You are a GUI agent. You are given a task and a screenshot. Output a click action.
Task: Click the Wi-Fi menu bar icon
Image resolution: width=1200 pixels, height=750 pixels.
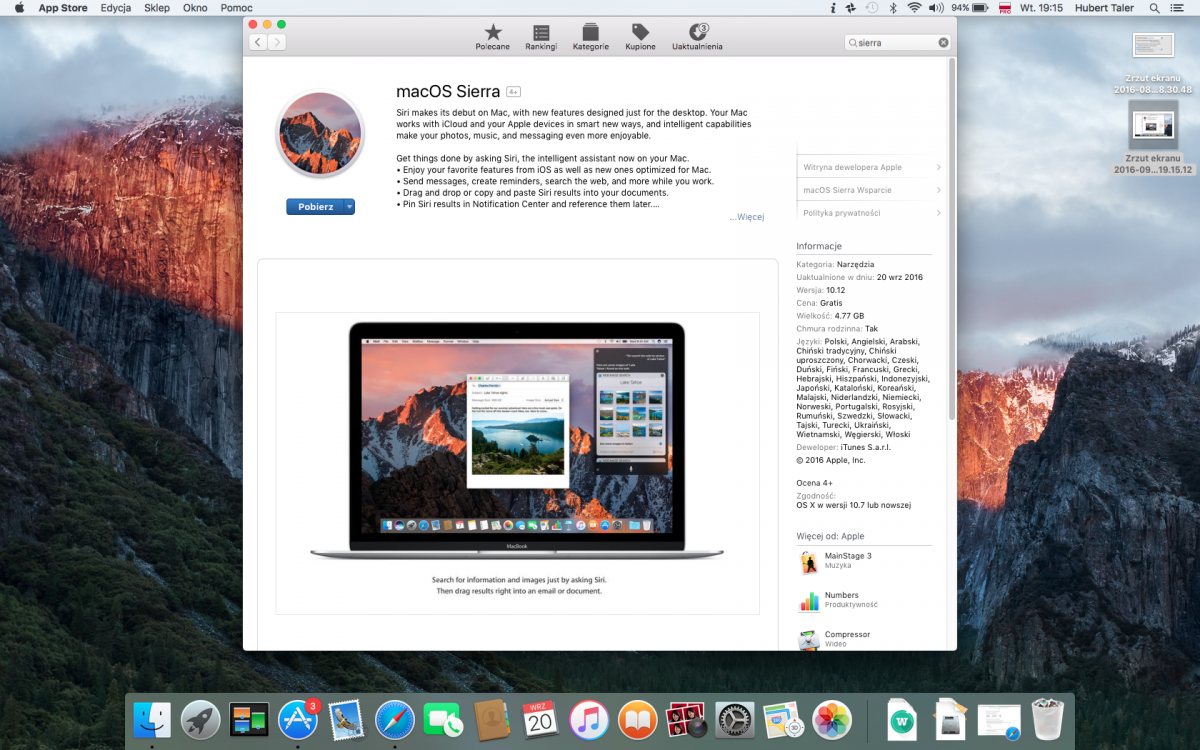tap(914, 8)
